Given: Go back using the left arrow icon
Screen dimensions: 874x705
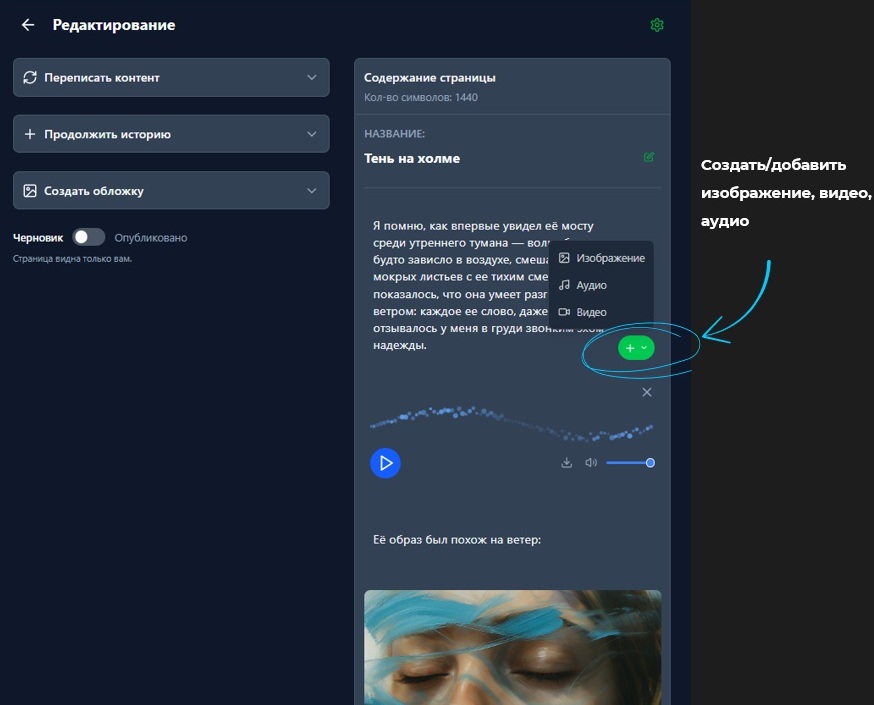Looking at the screenshot, I should [28, 25].
